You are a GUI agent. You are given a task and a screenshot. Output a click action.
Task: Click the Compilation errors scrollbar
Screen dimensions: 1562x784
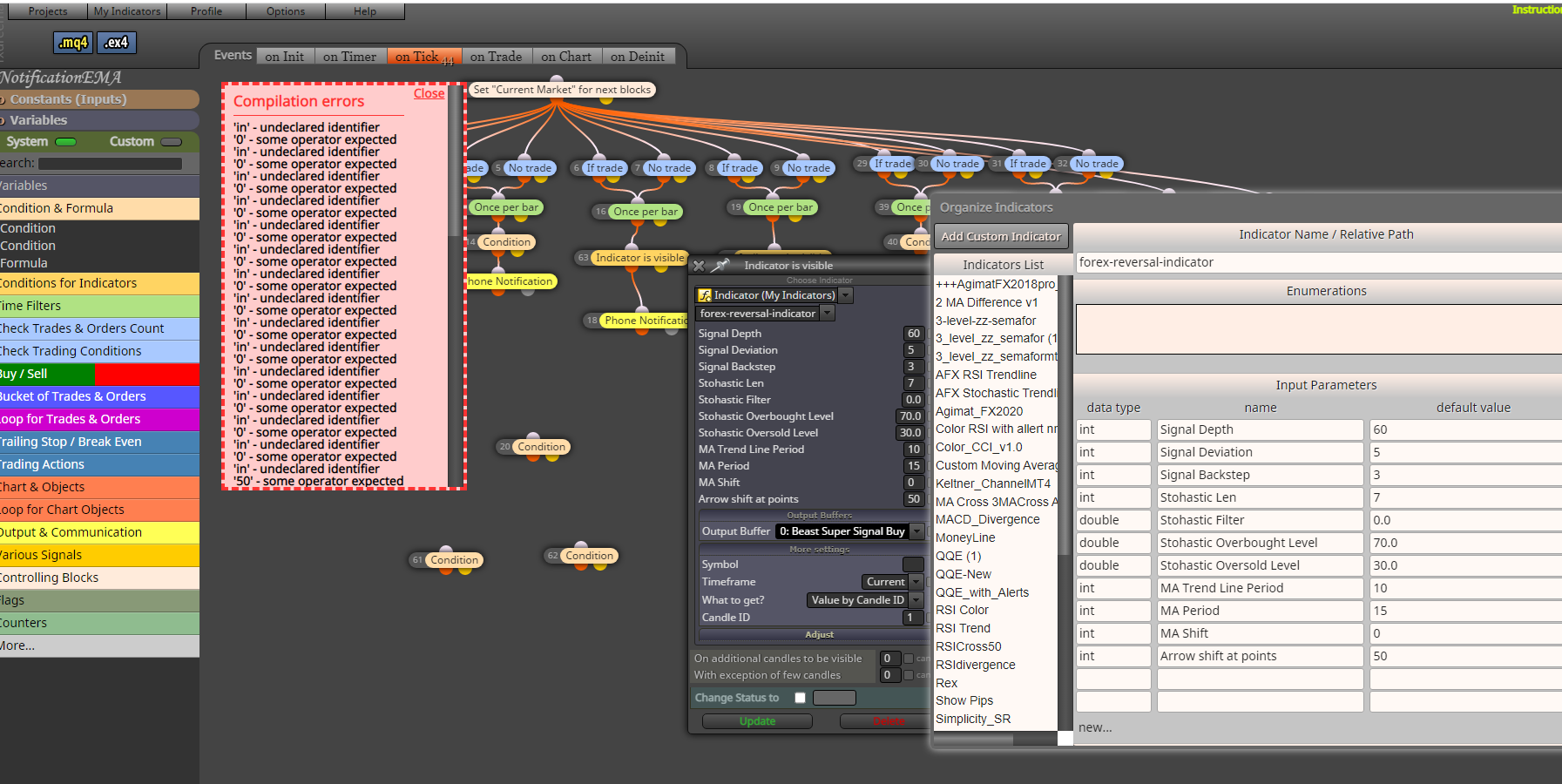point(454,160)
